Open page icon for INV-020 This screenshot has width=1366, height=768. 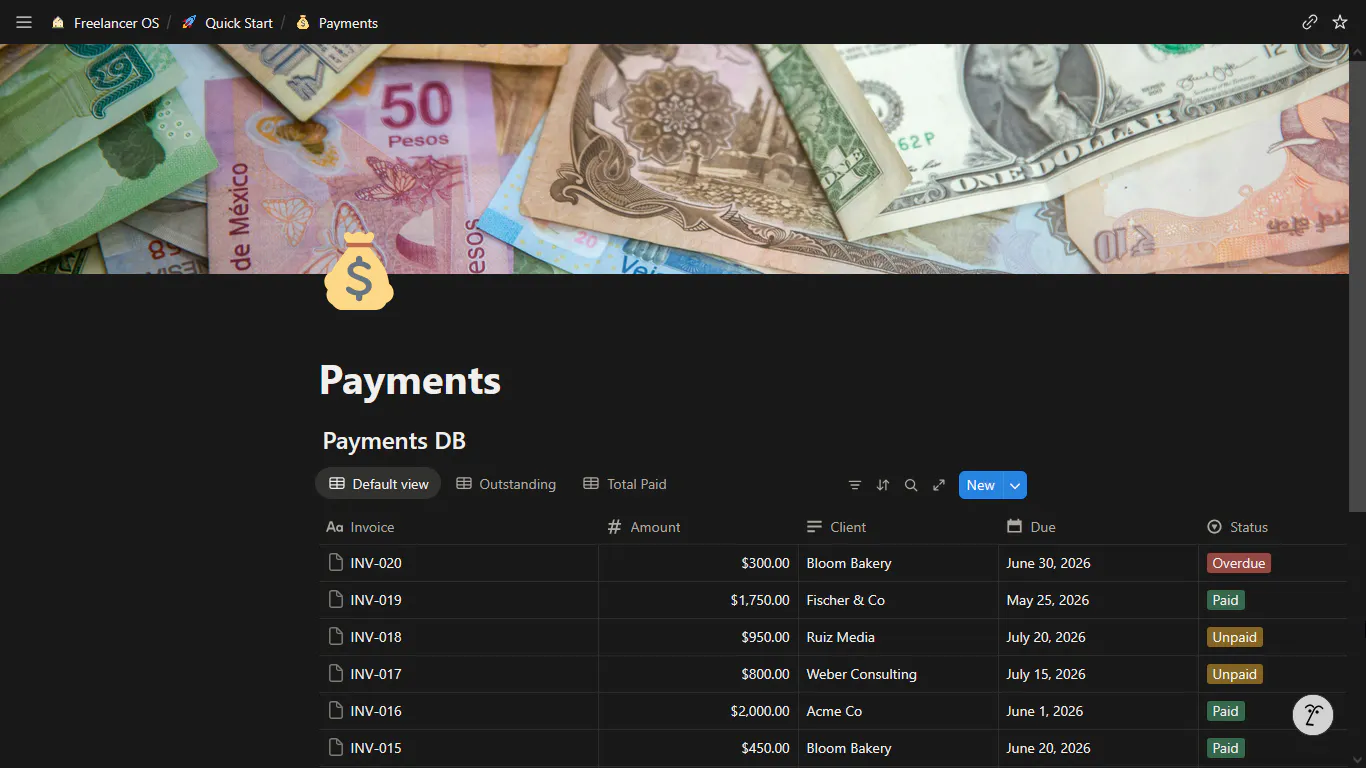tap(336, 563)
